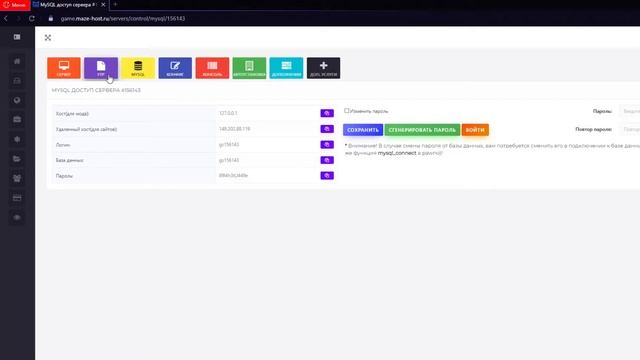Viewport: 640px width, 360px height.
Task: Copy the database name in База данных row
Action: point(327,160)
